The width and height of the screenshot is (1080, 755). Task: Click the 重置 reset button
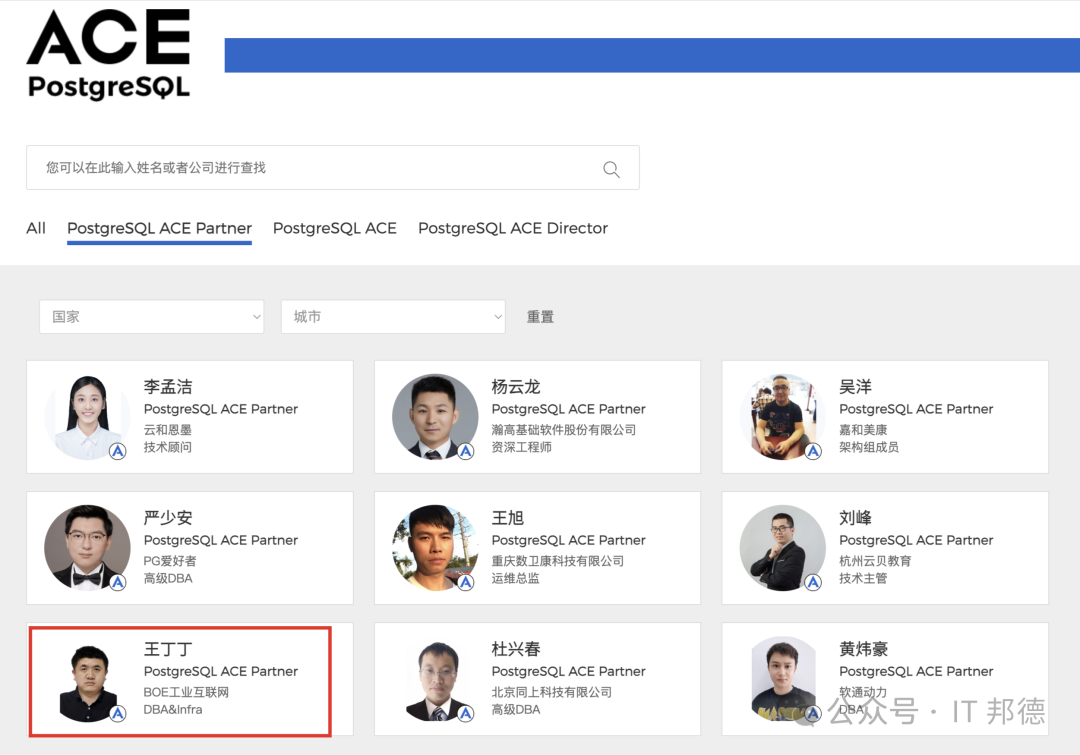540,317
